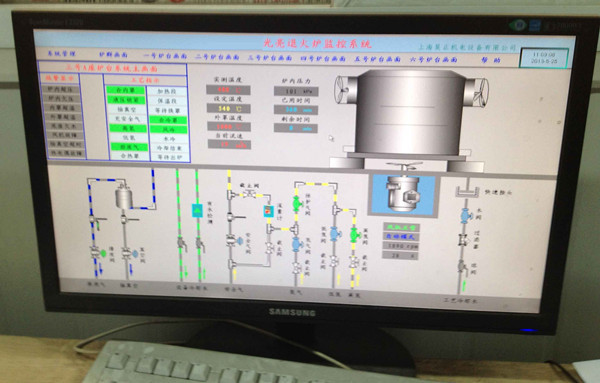This screenshot has height=383, width=600.
Task: Toggle the 水冷 water-cooling process indicator
Action: point(169,139)
